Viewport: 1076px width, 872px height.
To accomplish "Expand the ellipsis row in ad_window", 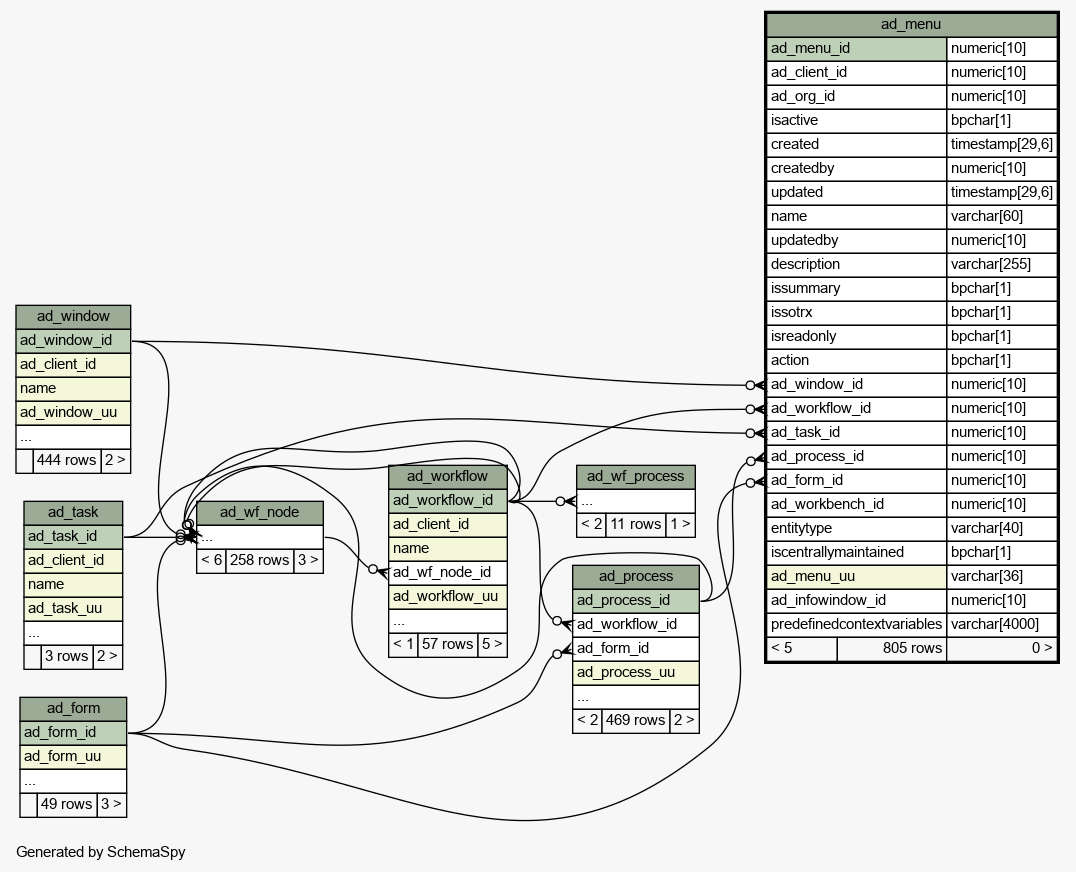I will click(73, 436).
